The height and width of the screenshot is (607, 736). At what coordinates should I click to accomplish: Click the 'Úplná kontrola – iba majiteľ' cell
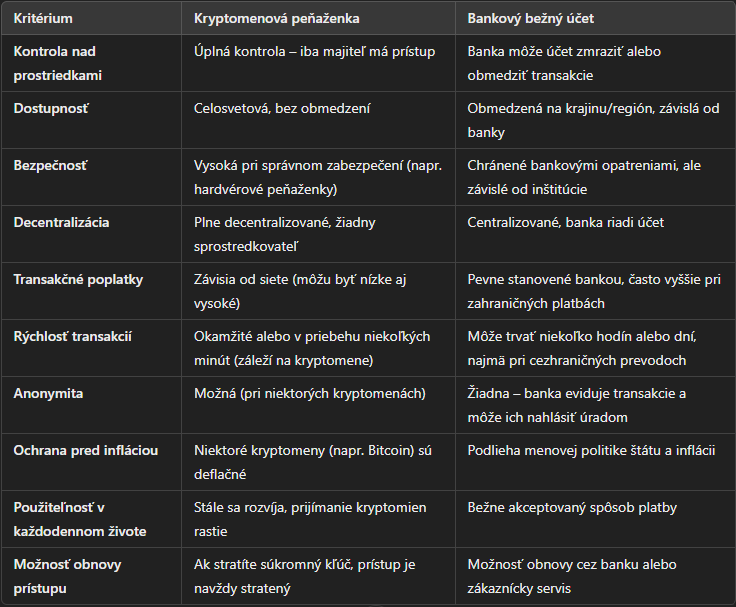(x=314, y=51)
